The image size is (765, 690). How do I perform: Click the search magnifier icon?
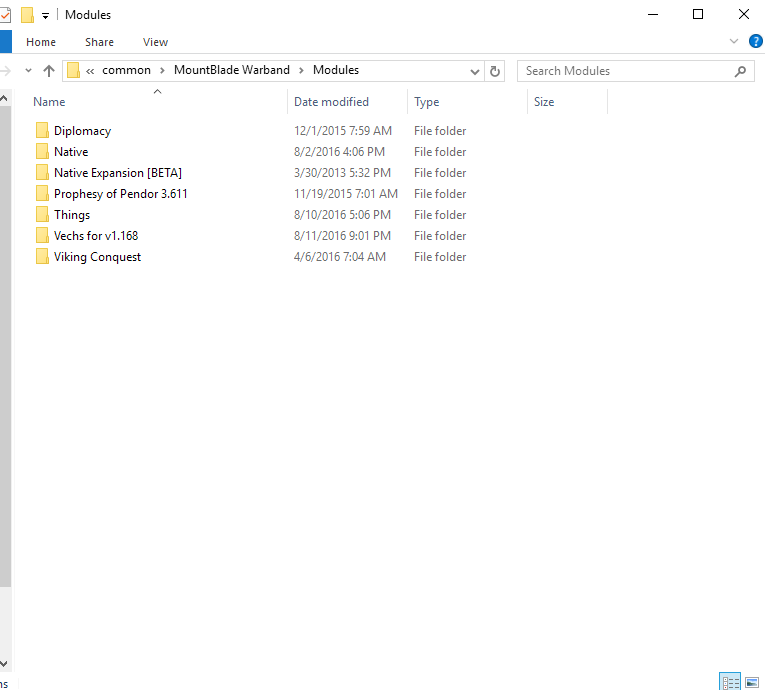coord(740,71)
